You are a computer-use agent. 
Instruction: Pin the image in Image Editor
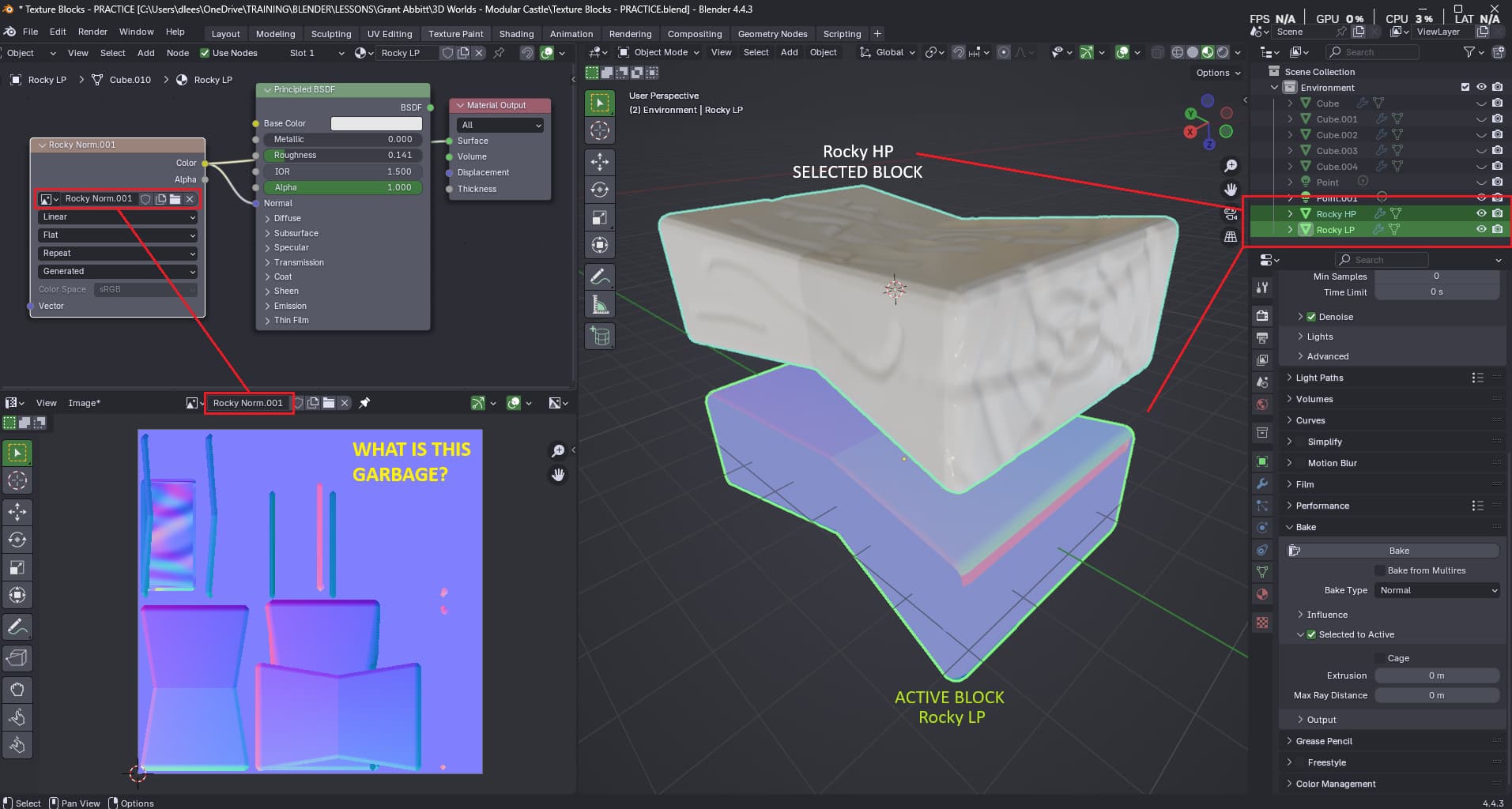364,403
